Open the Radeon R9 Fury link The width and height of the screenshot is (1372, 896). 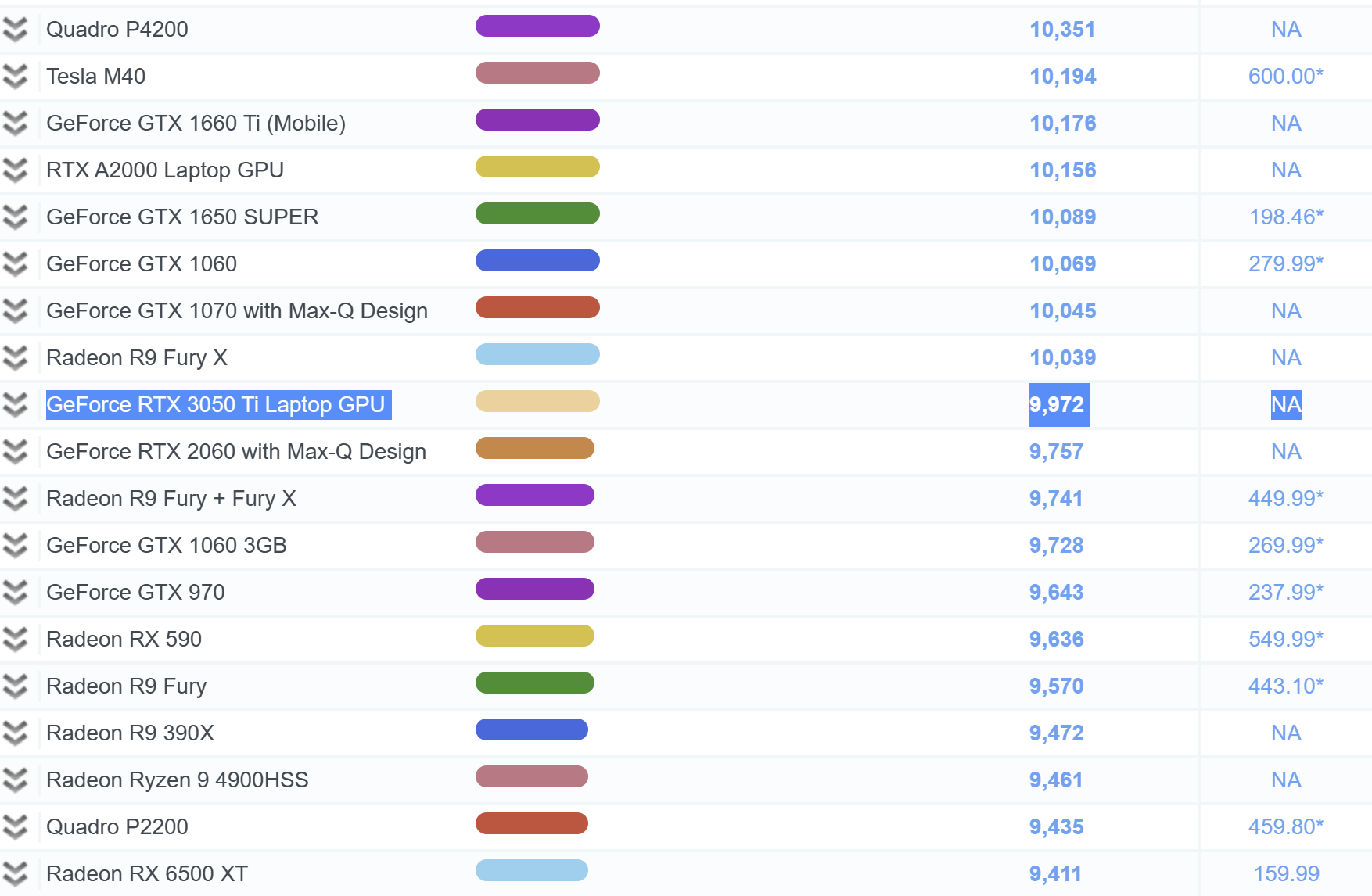tap(127, 686)
